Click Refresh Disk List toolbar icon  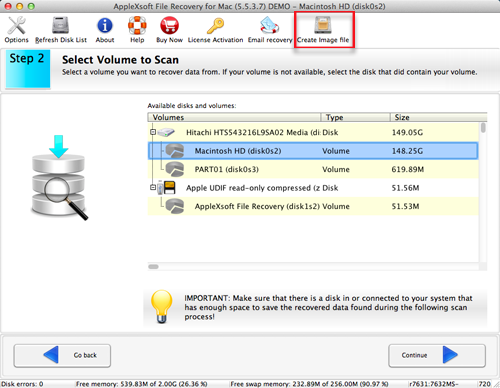click(60, 25)
